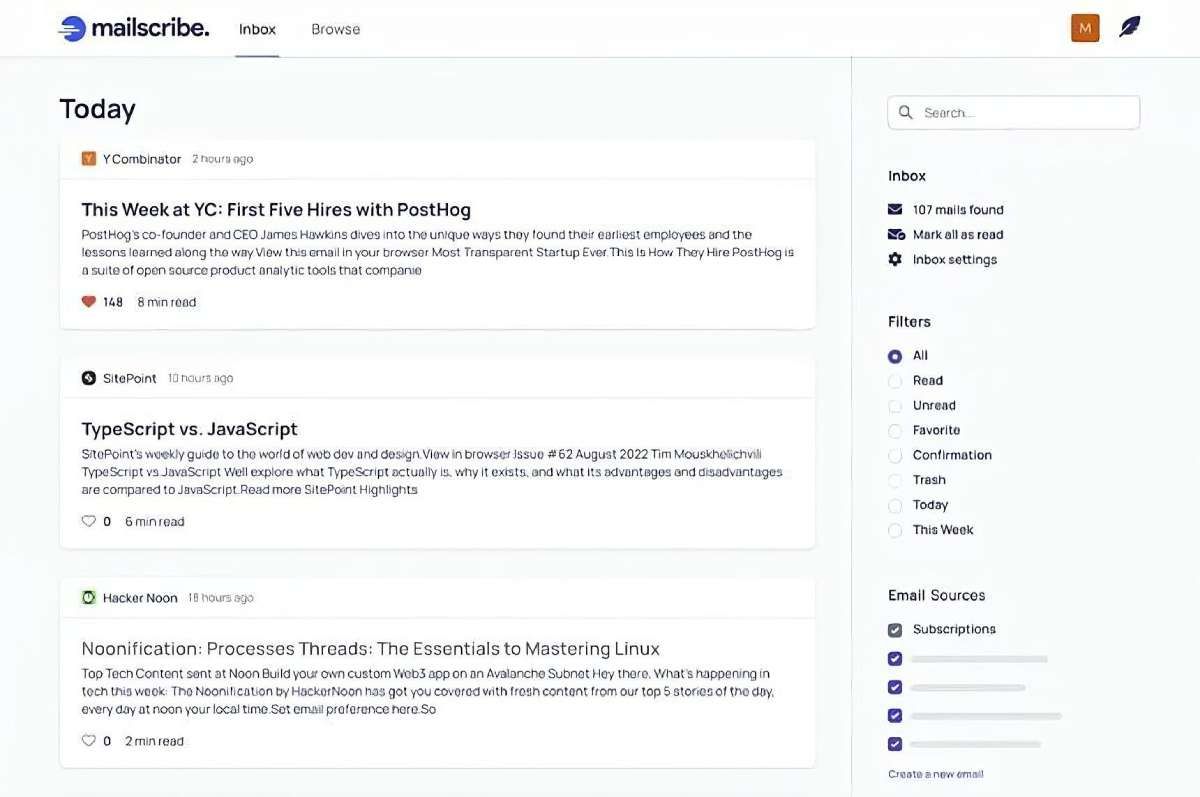Open the TypeScript vs. JavaScript email title
The width and height of the screenshot is (1200, 797).
190,429
